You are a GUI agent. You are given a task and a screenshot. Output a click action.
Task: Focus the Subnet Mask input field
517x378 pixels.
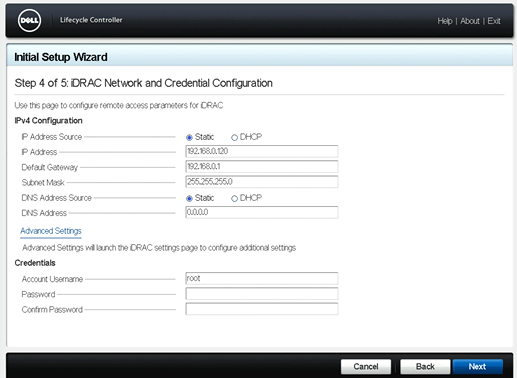[x=262, y=182]
